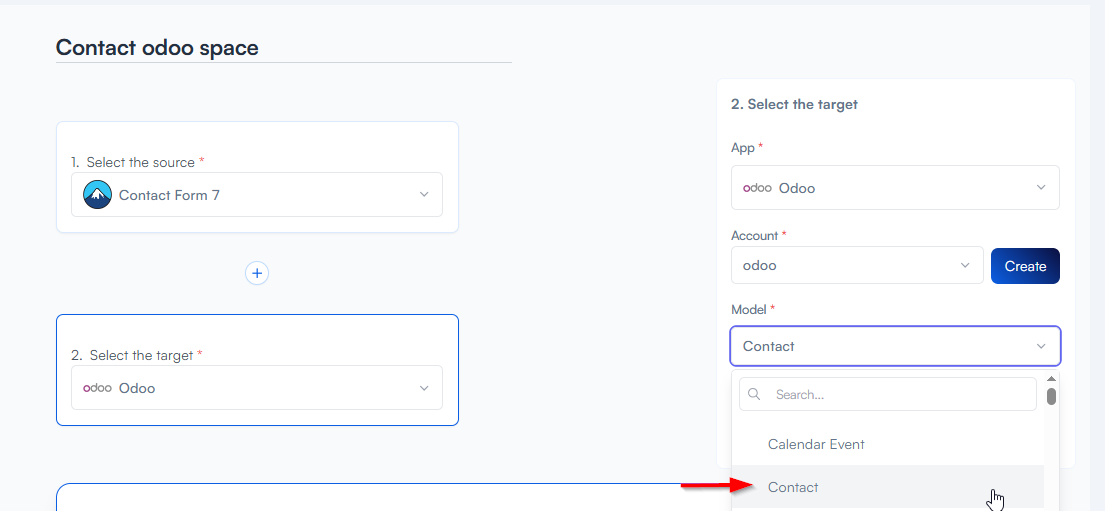Click the Odoo logo in the target step card

coord(97,388)
